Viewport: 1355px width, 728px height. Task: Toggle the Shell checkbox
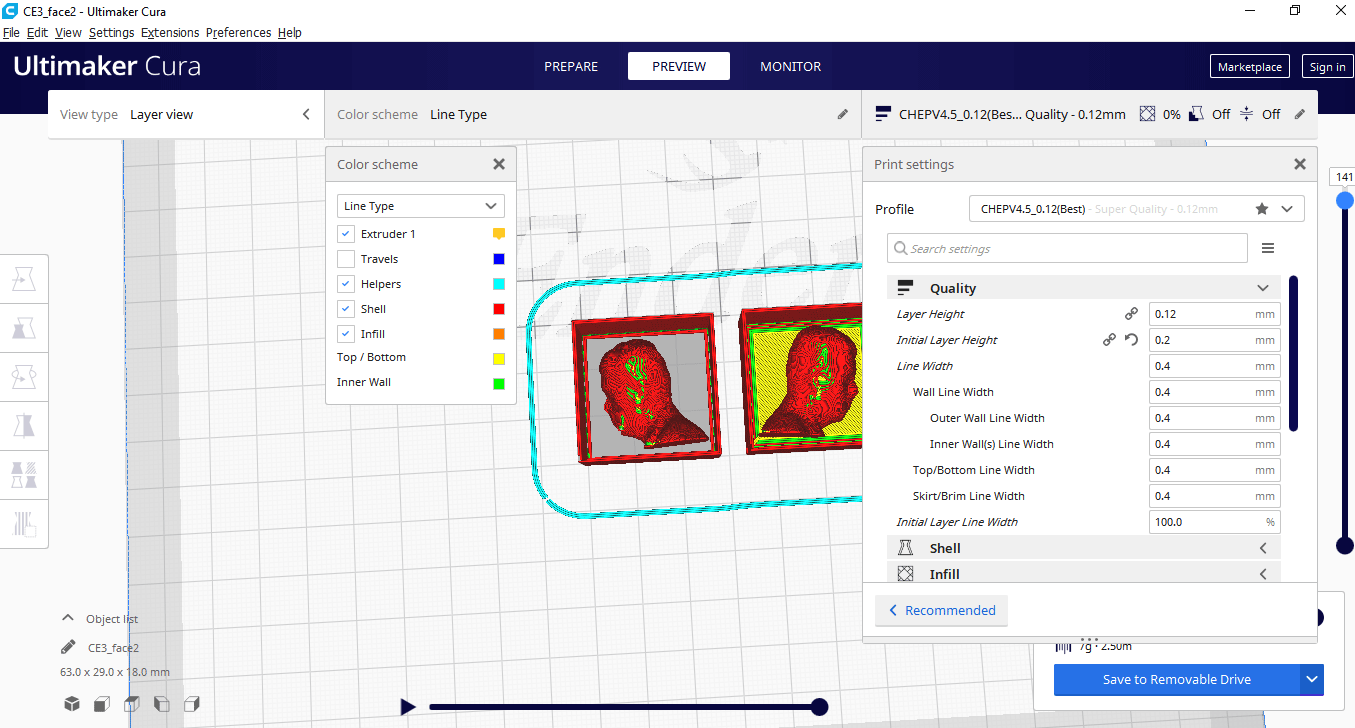coord(346,309)
